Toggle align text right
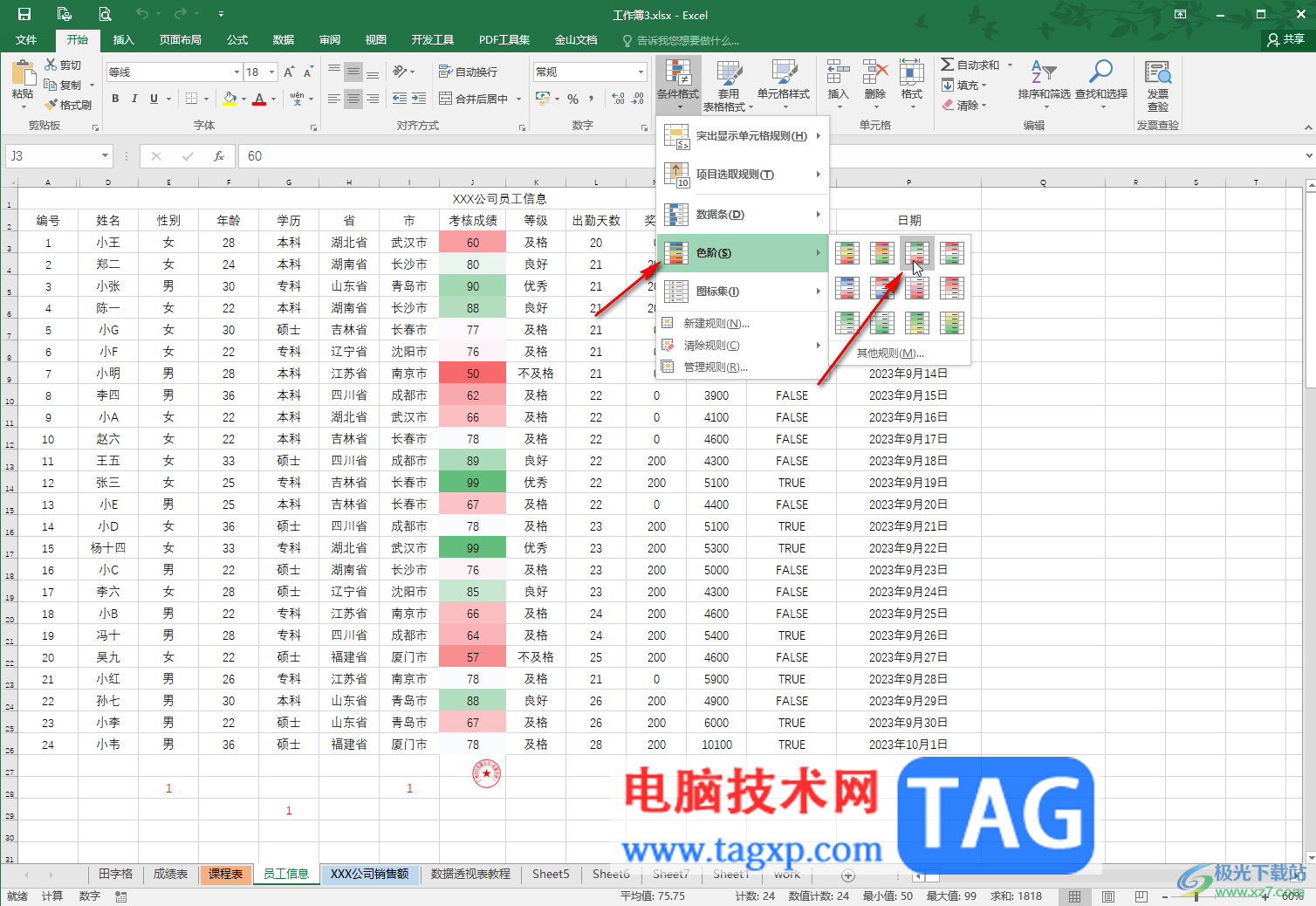Screen dimensions: 1316x906 [x=373, y=99]
